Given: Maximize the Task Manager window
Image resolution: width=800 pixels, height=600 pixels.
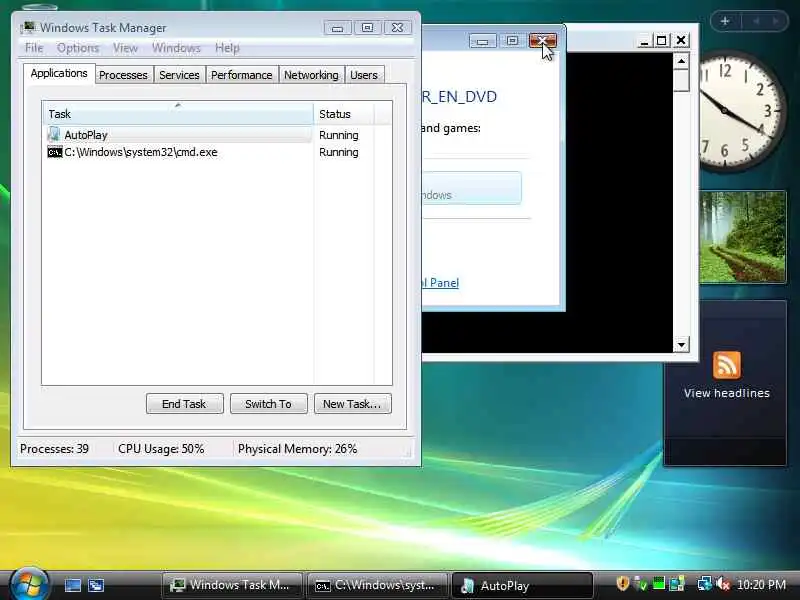Looking at the screenshot, I should 367,28.
